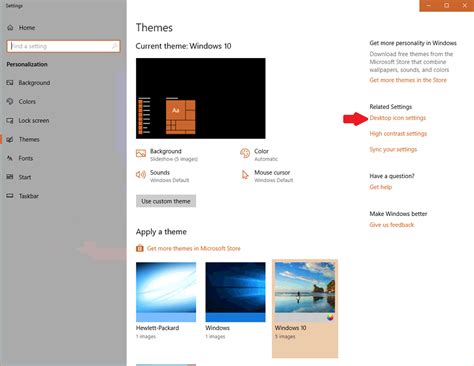Click Give us feedback link

coord(392,225)
